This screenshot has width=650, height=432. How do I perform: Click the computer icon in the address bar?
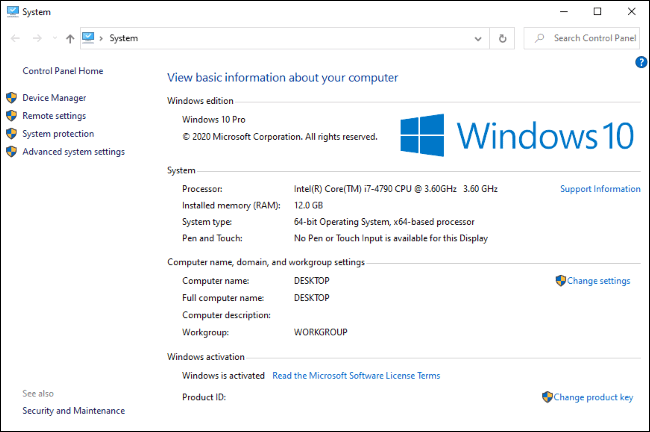[88, 38]
